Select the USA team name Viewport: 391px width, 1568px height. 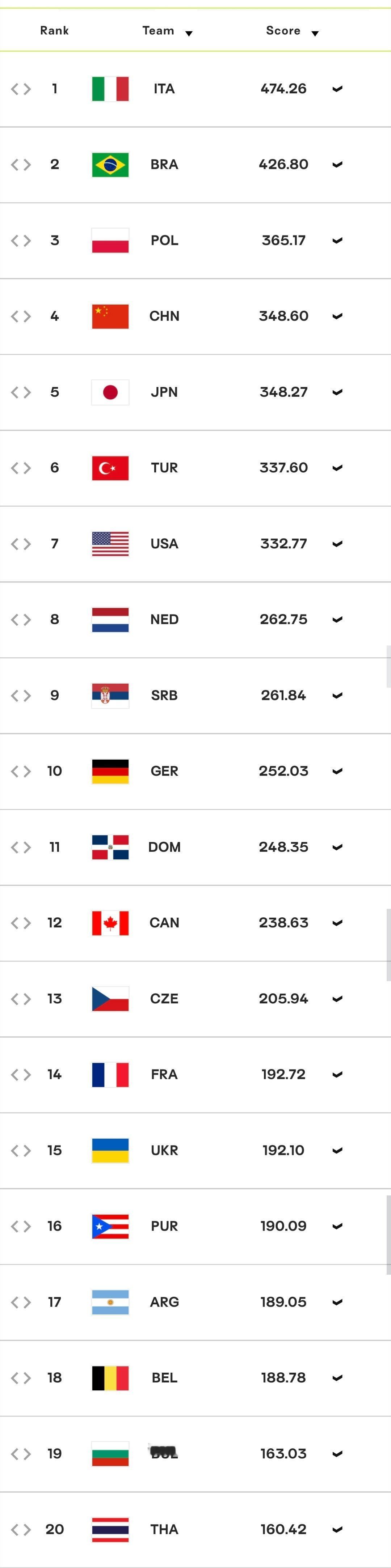click(x=164, y=544)
